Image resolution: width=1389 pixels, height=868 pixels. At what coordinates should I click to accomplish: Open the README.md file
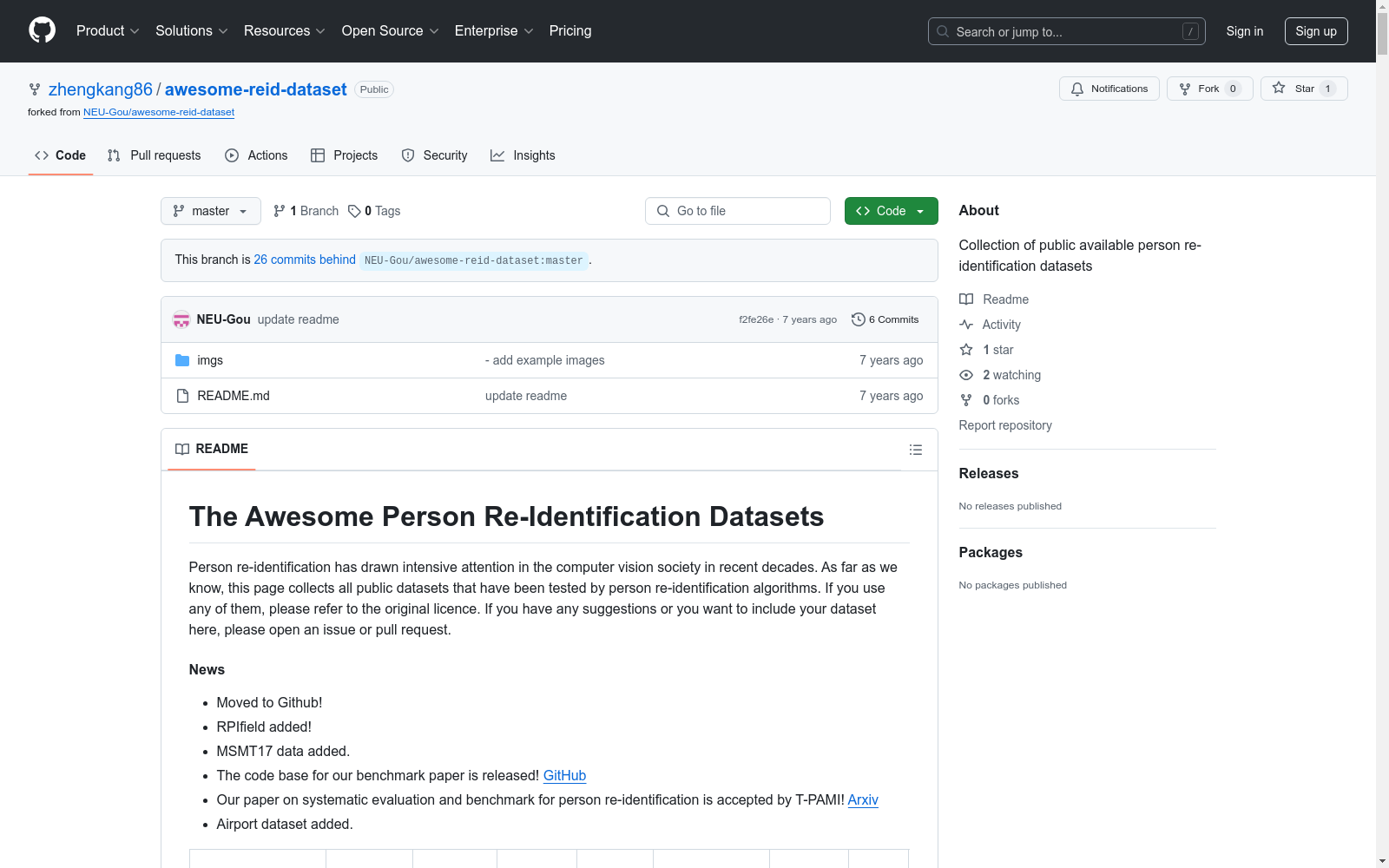(234, 396)
